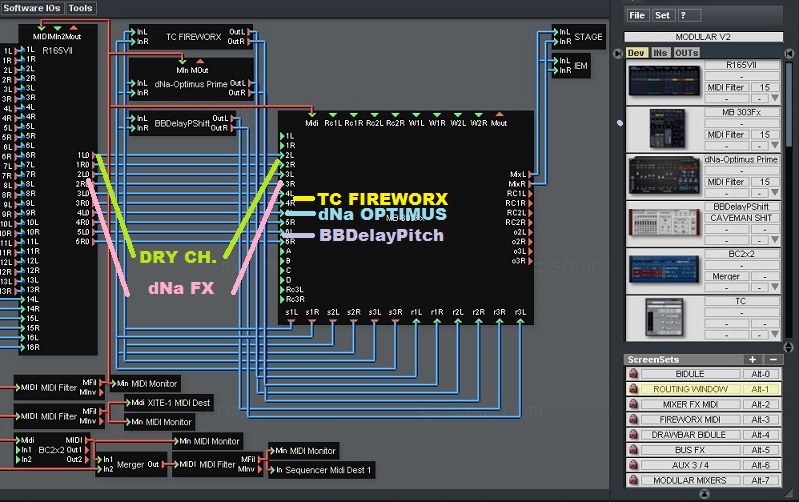Open the Tools menu

pos(81,8)
